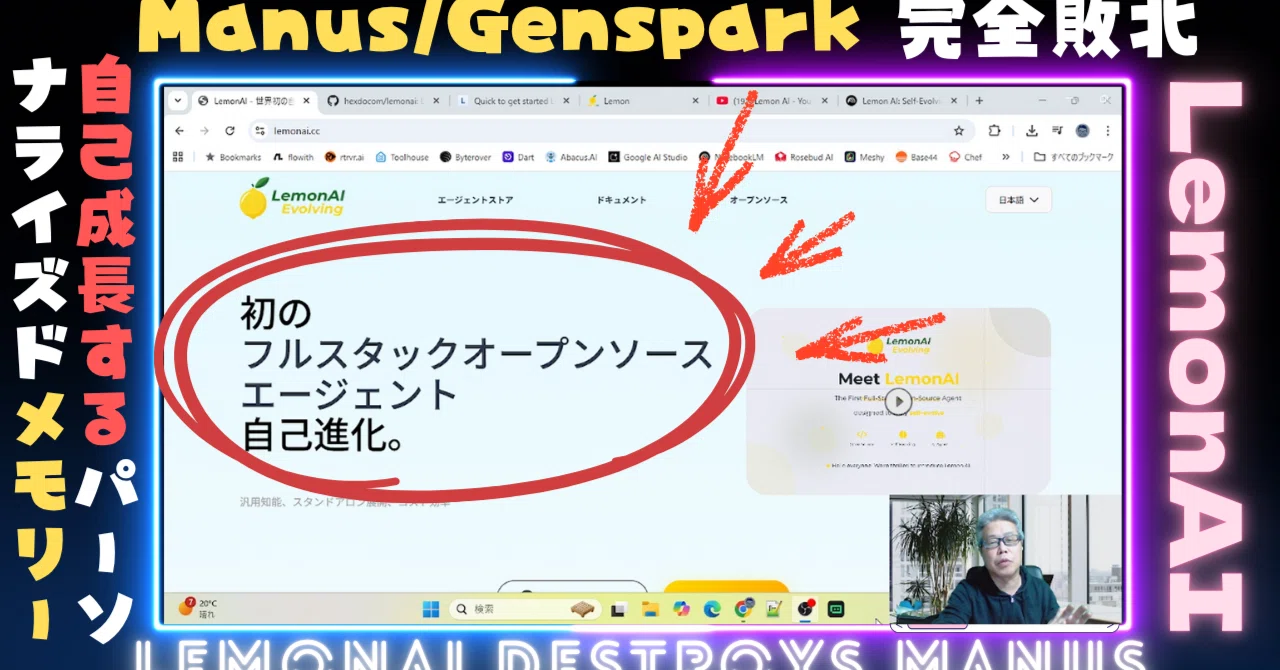The height and width of the screenshot is (670, 1280).
Task: Click the Windows taskbar 検索 search box
Action: pyautogui.click(x=525, y=608)
